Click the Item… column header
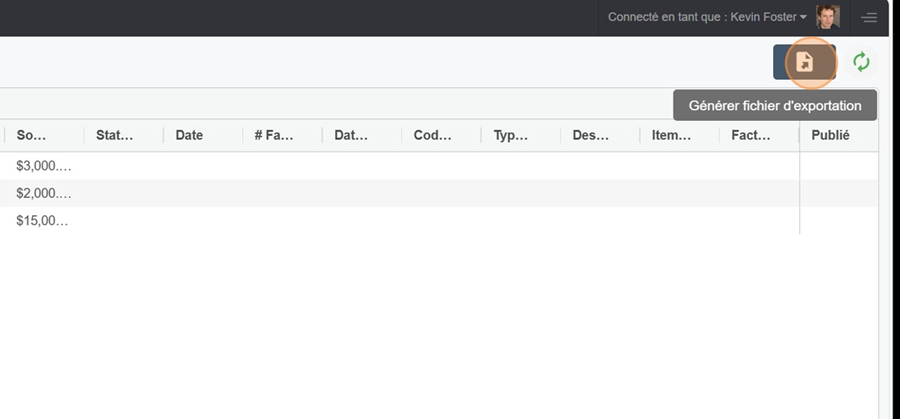Screen dimensions: 900x419 671,135
